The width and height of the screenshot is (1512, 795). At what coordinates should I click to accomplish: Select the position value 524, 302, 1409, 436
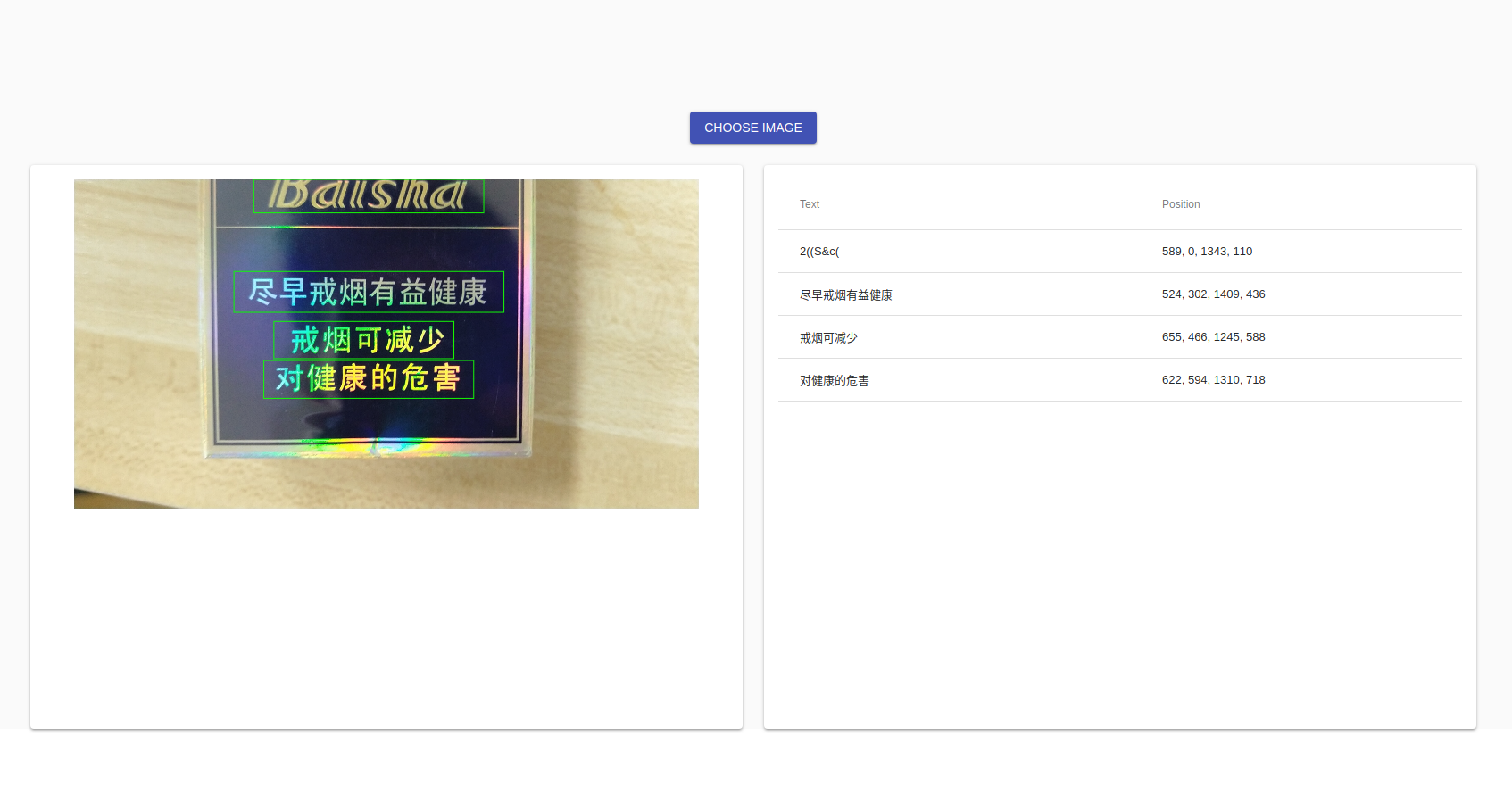point(1213,294)
